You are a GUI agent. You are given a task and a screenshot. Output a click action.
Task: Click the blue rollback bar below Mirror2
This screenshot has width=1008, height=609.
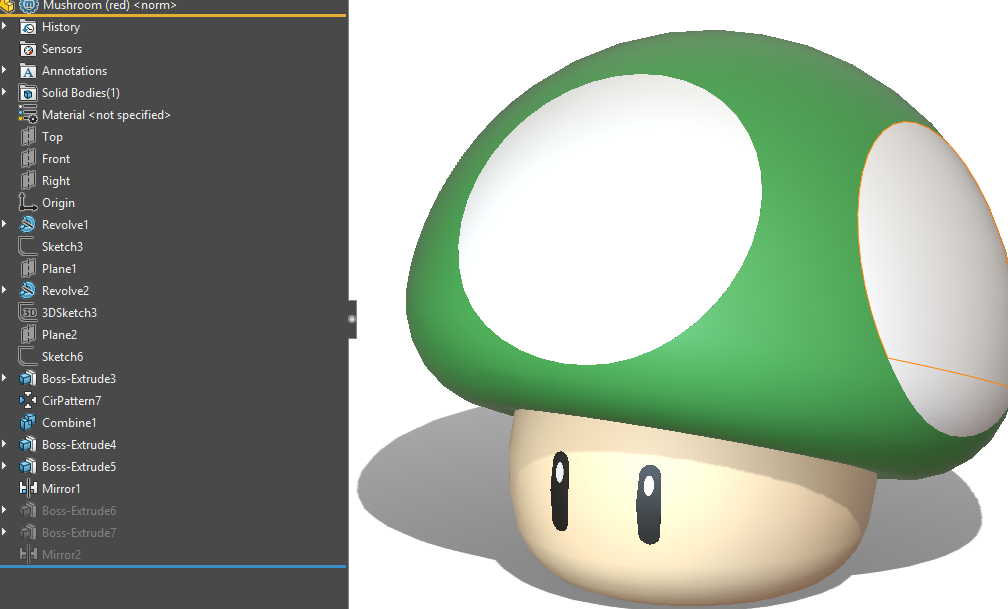[173, 567]
